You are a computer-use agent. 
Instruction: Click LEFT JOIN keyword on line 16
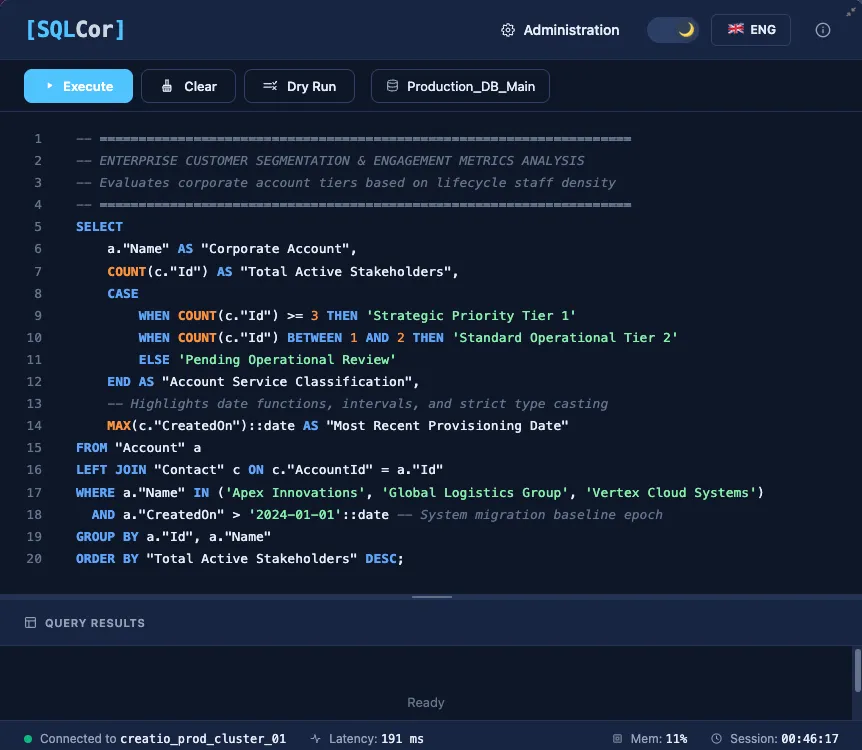tap(111, 470)
